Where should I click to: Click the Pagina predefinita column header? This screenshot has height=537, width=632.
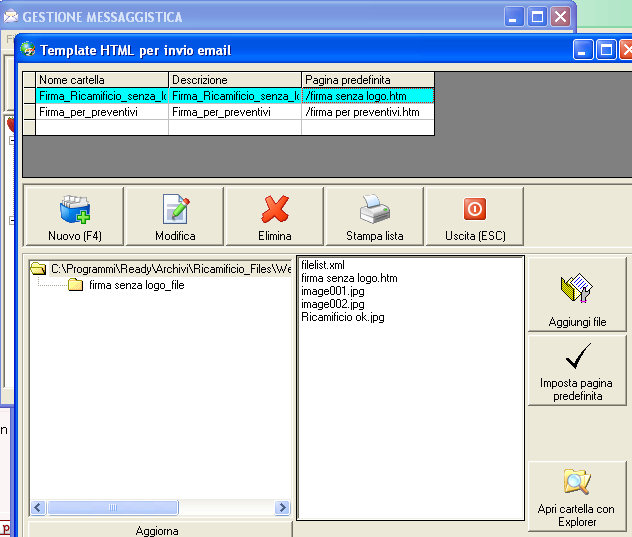click(x=368, y=80)
